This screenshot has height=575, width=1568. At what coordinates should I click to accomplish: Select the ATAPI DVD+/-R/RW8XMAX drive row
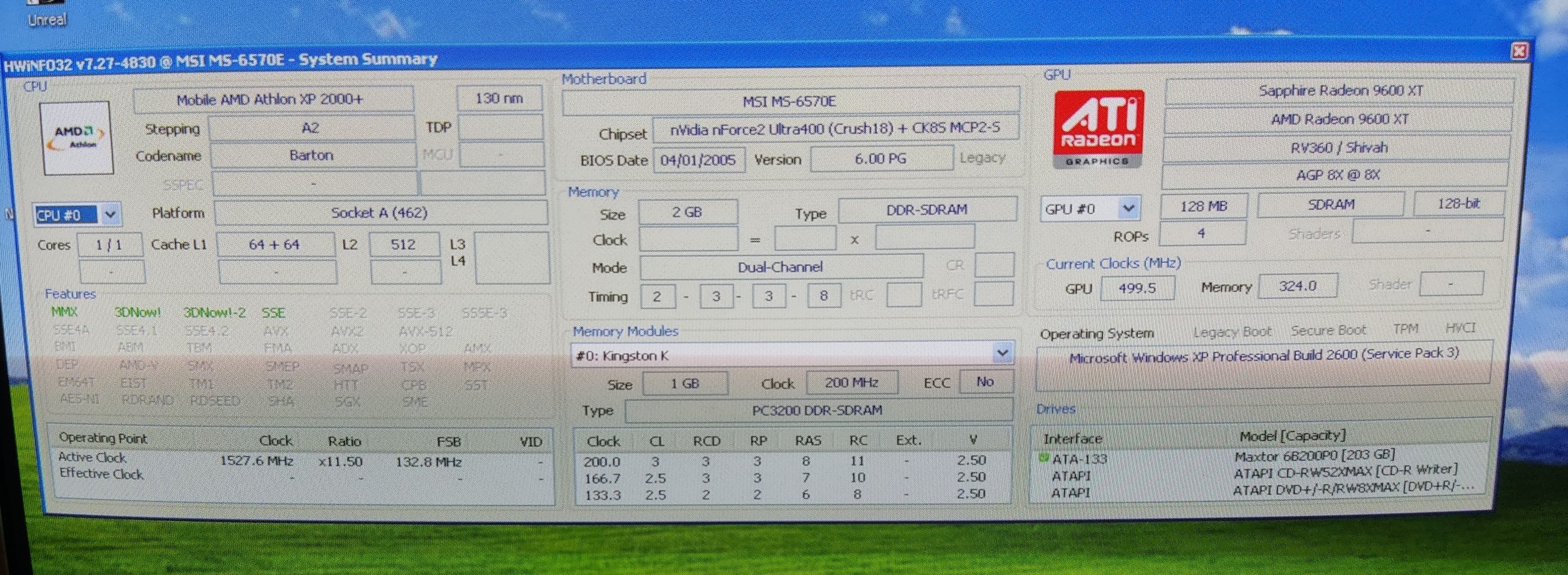point(1352,488)
